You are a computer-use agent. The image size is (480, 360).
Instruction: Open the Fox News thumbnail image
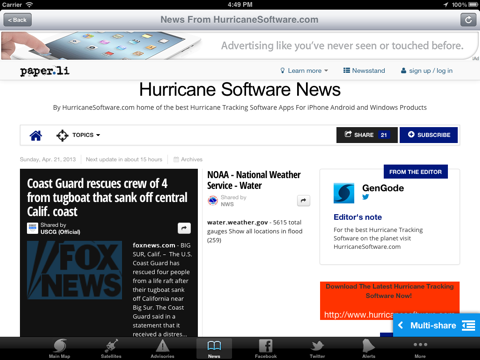(x=74, y=270)
